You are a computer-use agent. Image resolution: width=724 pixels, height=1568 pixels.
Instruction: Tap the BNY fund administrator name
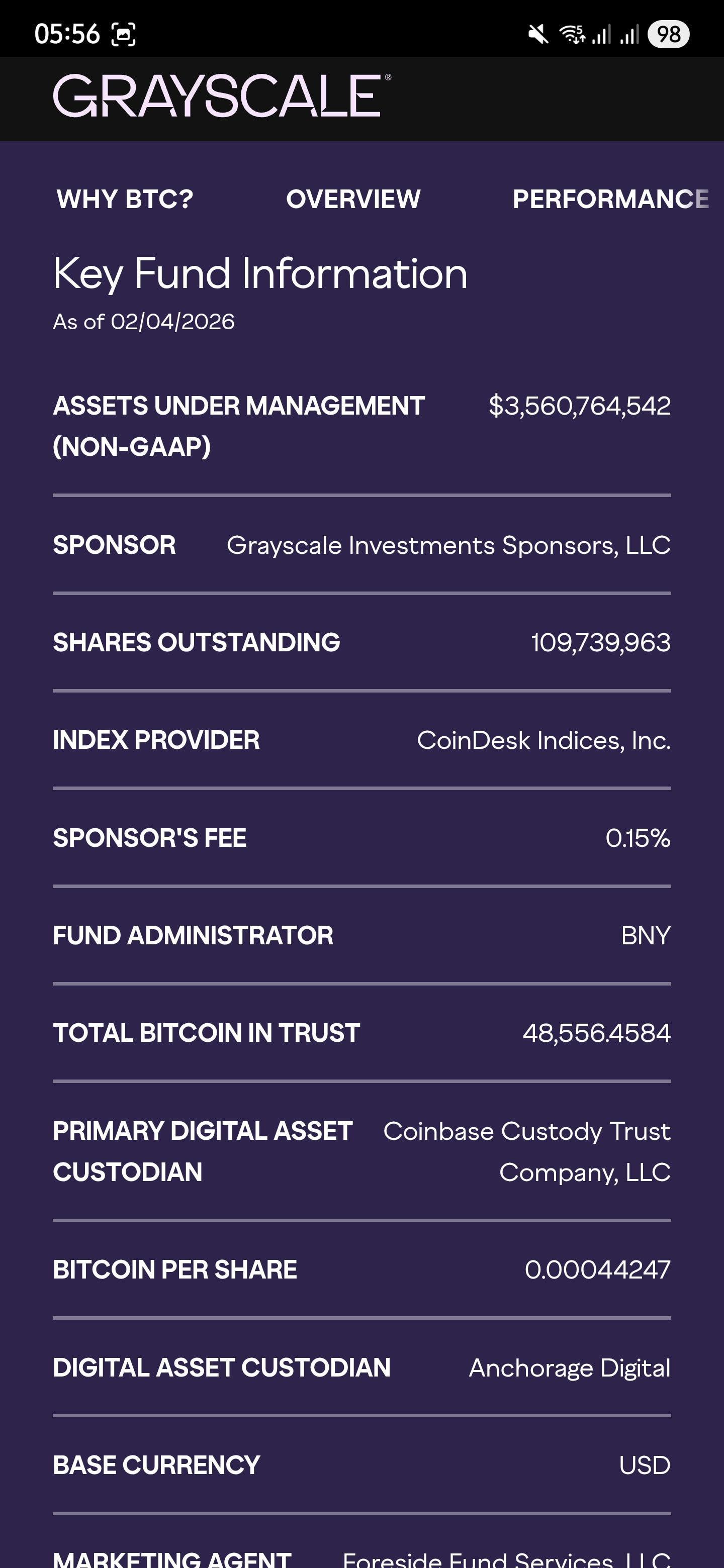[x=646, y=936]
